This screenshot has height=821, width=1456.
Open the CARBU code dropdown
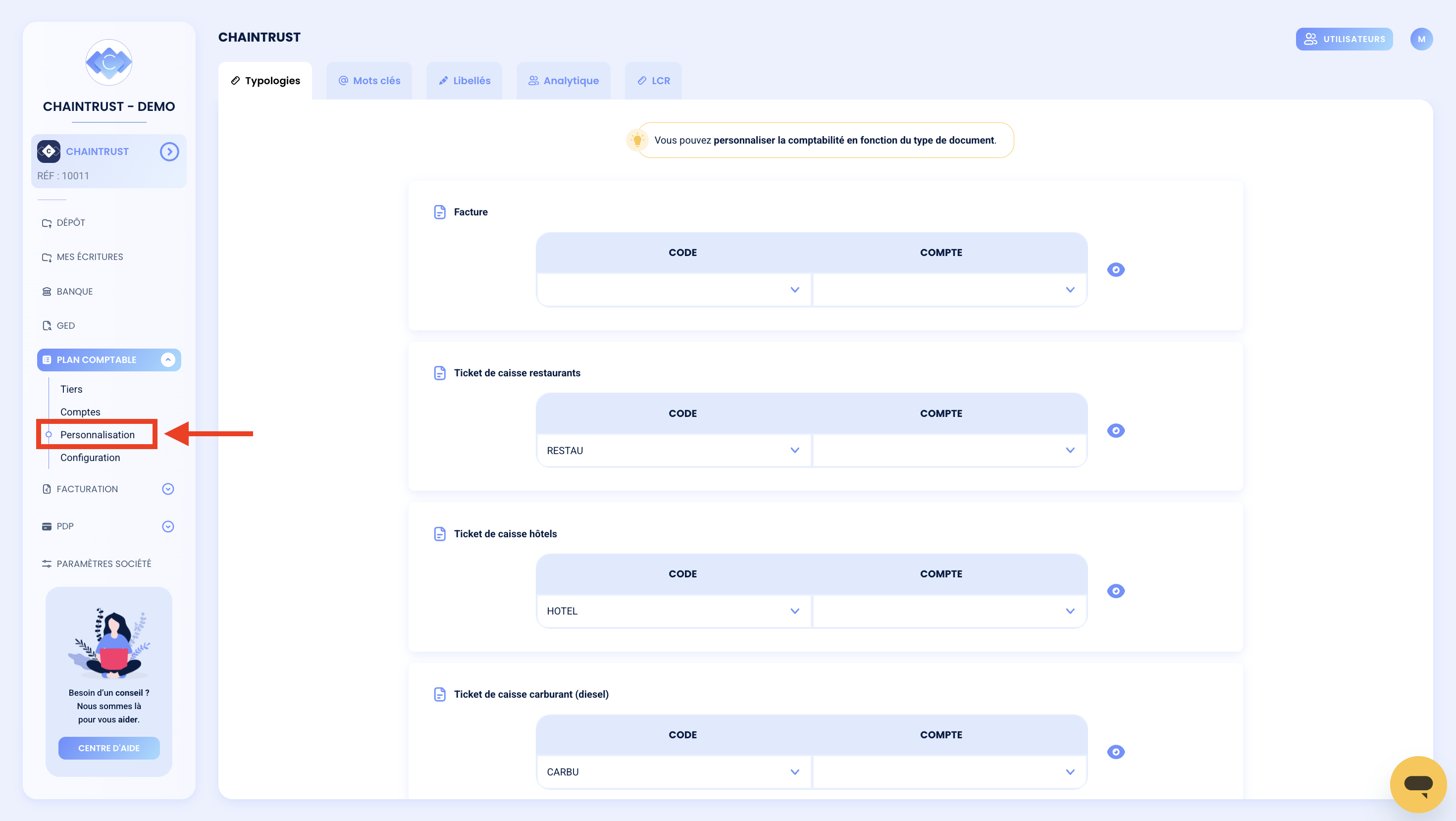(674, 772)
